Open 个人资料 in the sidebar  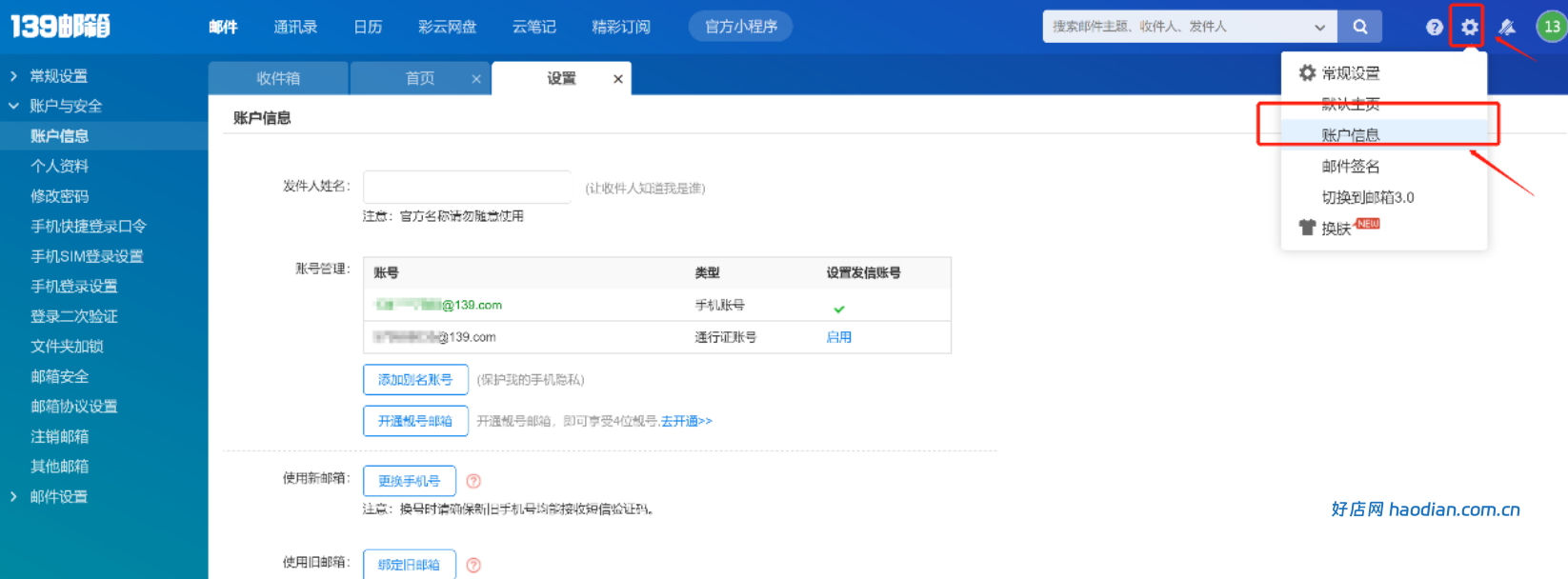tap(59, 166)
